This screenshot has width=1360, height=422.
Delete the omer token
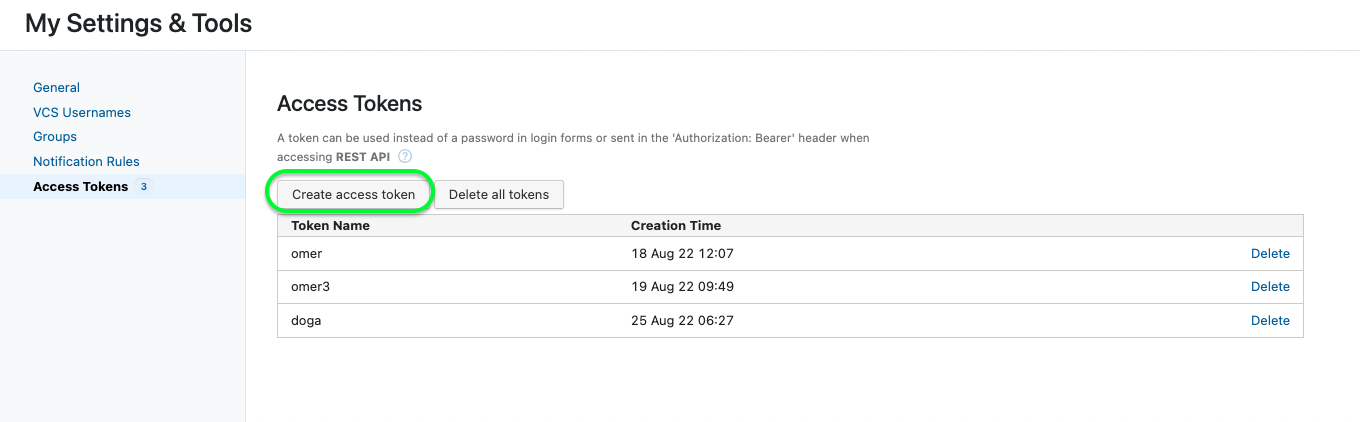point(1270,254)
